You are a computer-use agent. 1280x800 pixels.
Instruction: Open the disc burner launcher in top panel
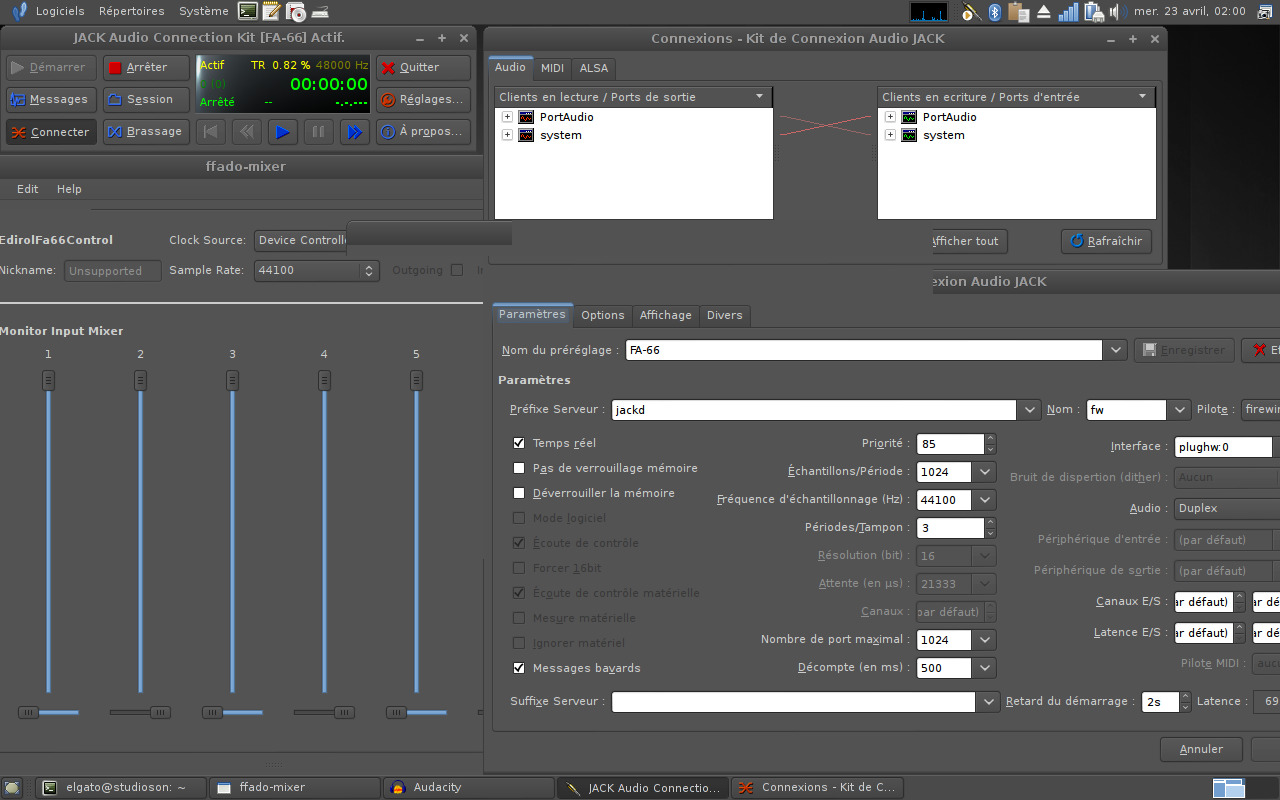click(295, 12)
